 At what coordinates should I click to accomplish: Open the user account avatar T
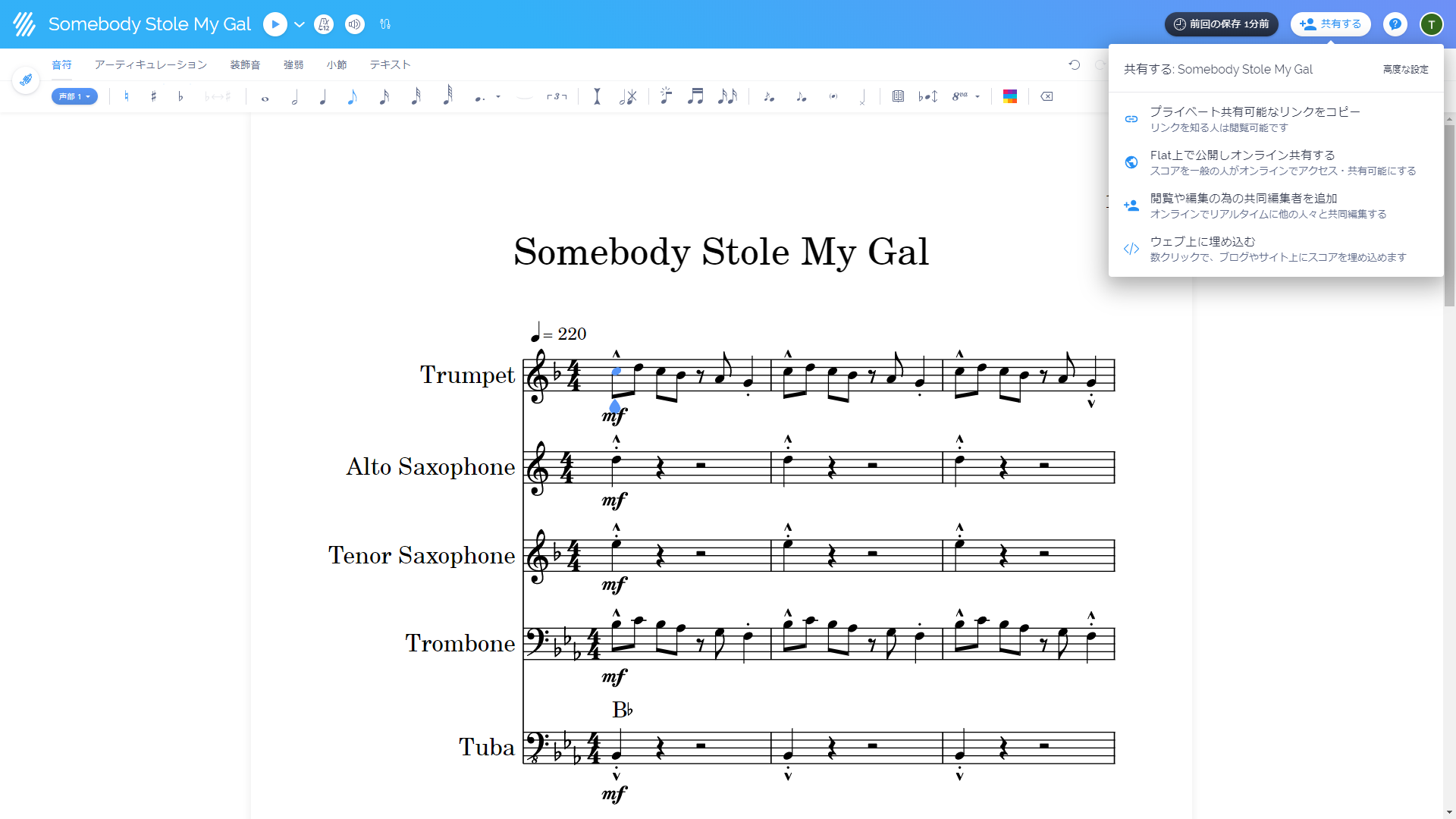coord(1431,24)
